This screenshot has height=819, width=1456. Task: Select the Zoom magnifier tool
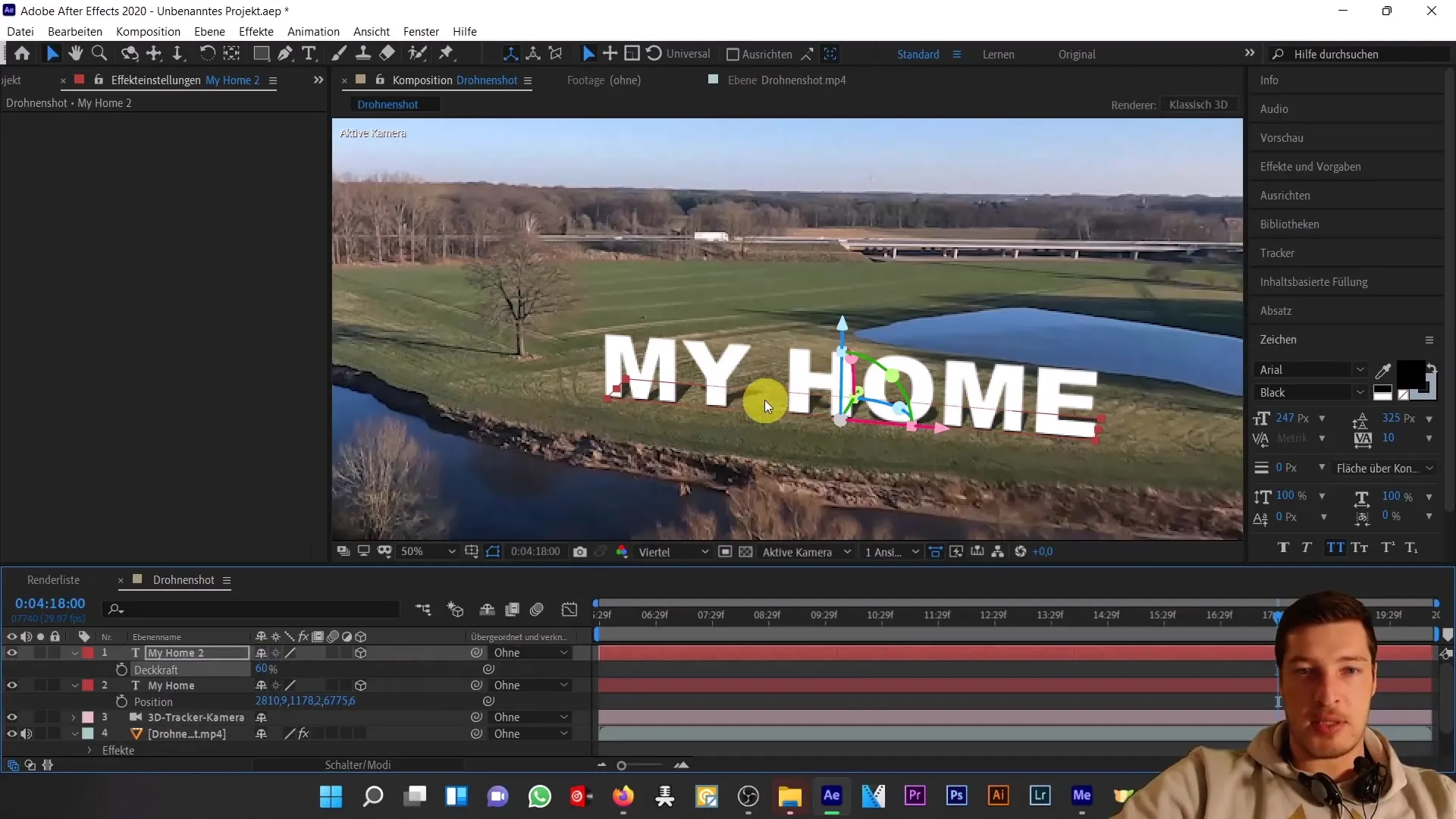tap(99, 54)
